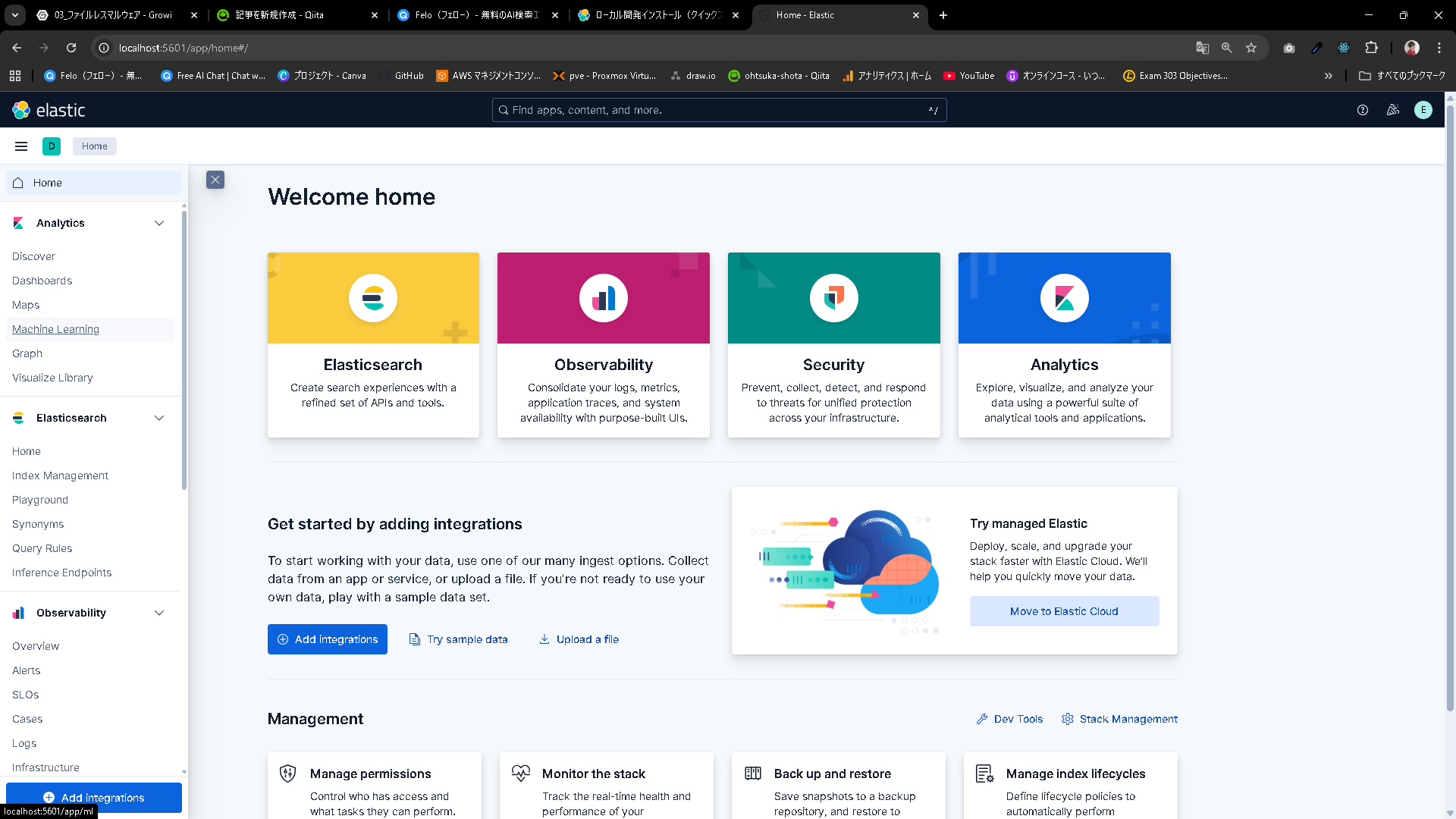Click Move to Elastic Cloud button
The height and width of the screenshot is (819, 1456).
click(x=1064, y=611)
